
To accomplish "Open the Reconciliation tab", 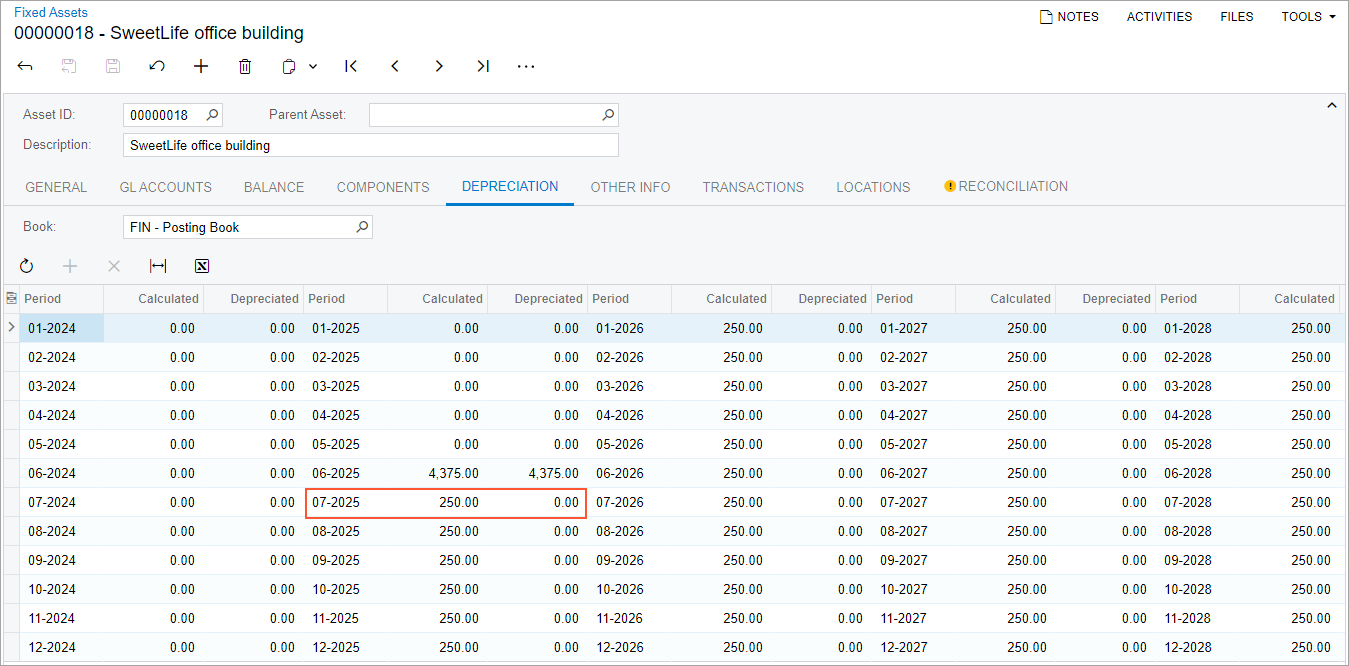I will coord(1006,187).
